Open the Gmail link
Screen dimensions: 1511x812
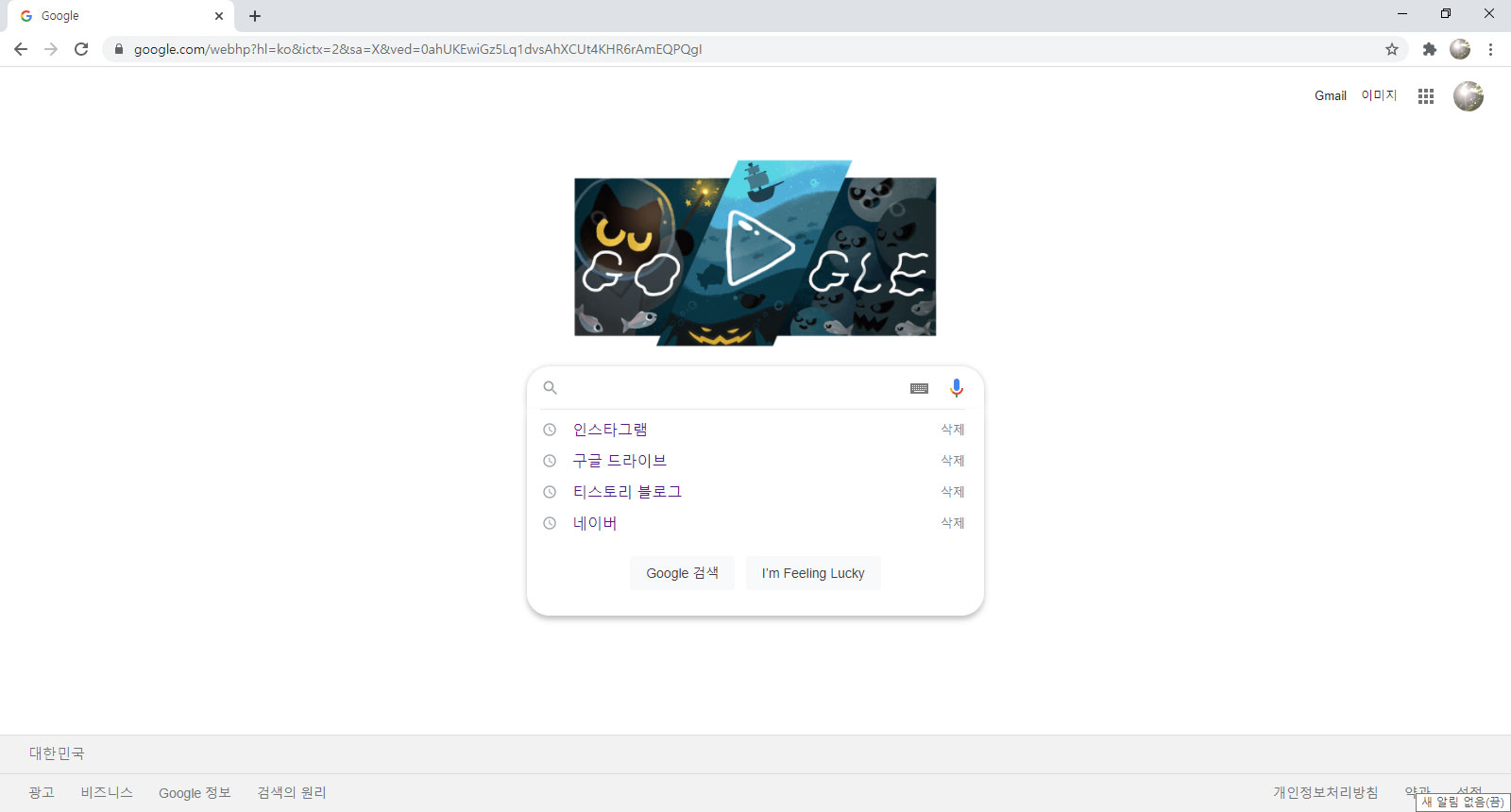click(1331, 95)
